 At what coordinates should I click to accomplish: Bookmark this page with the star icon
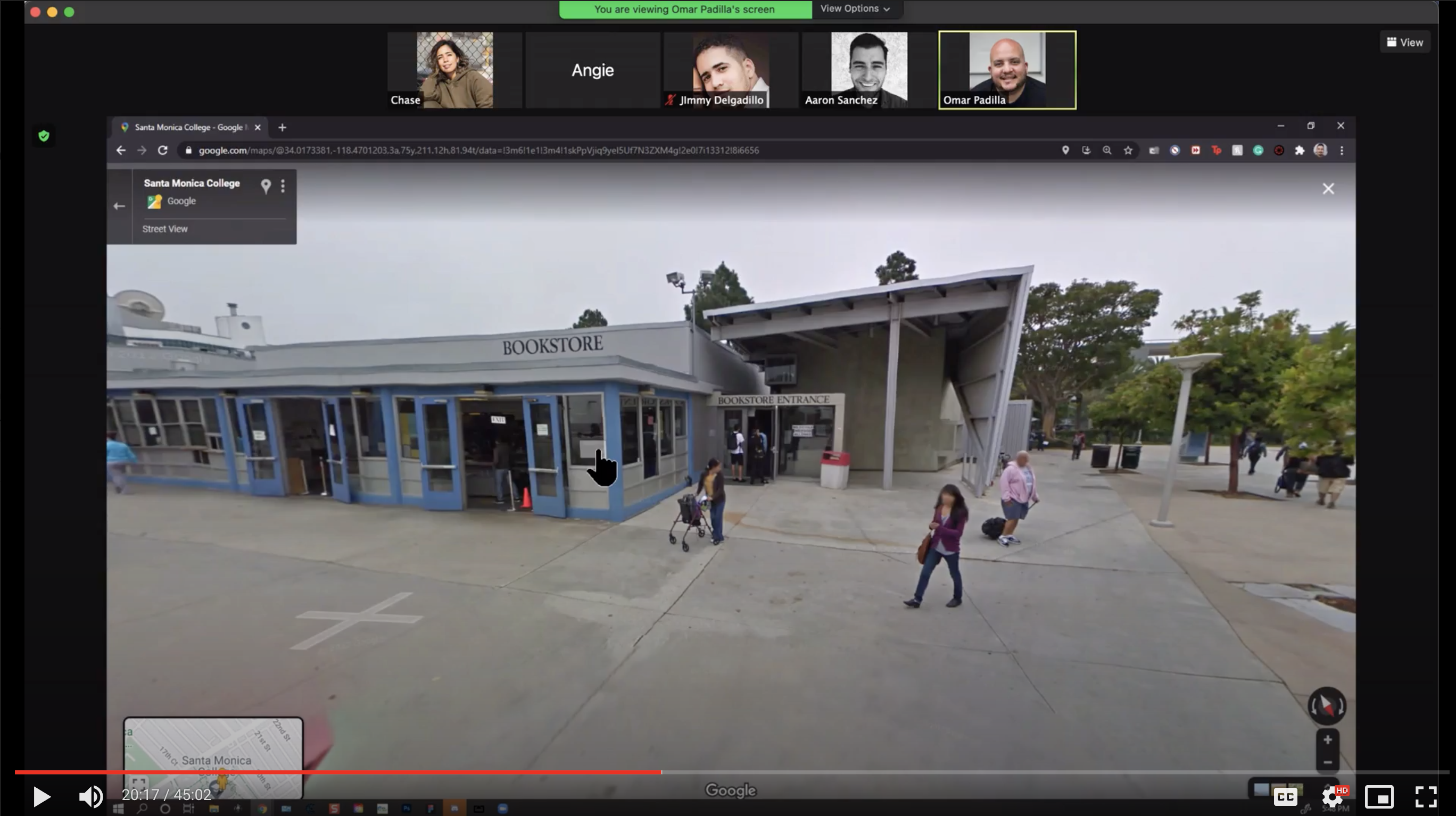pos(1128,151)
